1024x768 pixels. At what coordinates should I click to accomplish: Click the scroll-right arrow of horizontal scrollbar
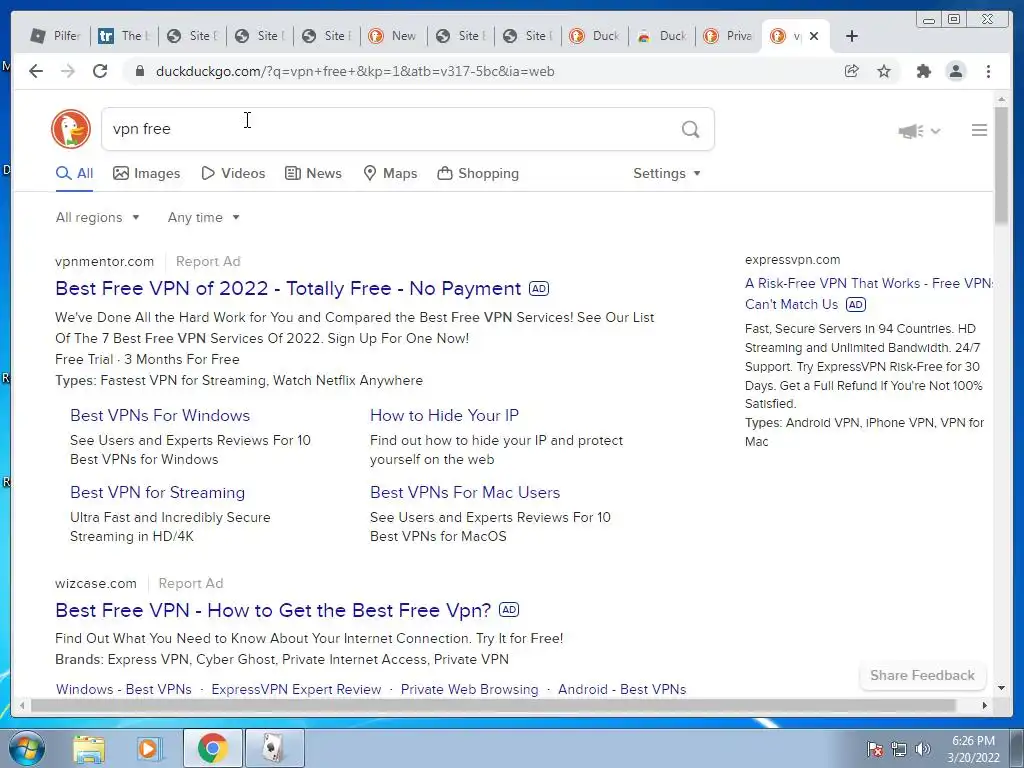coord(985,705)
